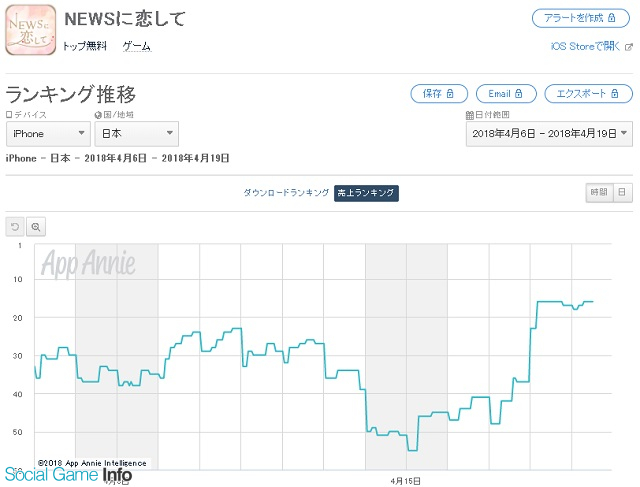The height and width of the screenshot is (487, 640).
Task: Click the device icon beside デバイス label
Action: [x=9, y=115]
